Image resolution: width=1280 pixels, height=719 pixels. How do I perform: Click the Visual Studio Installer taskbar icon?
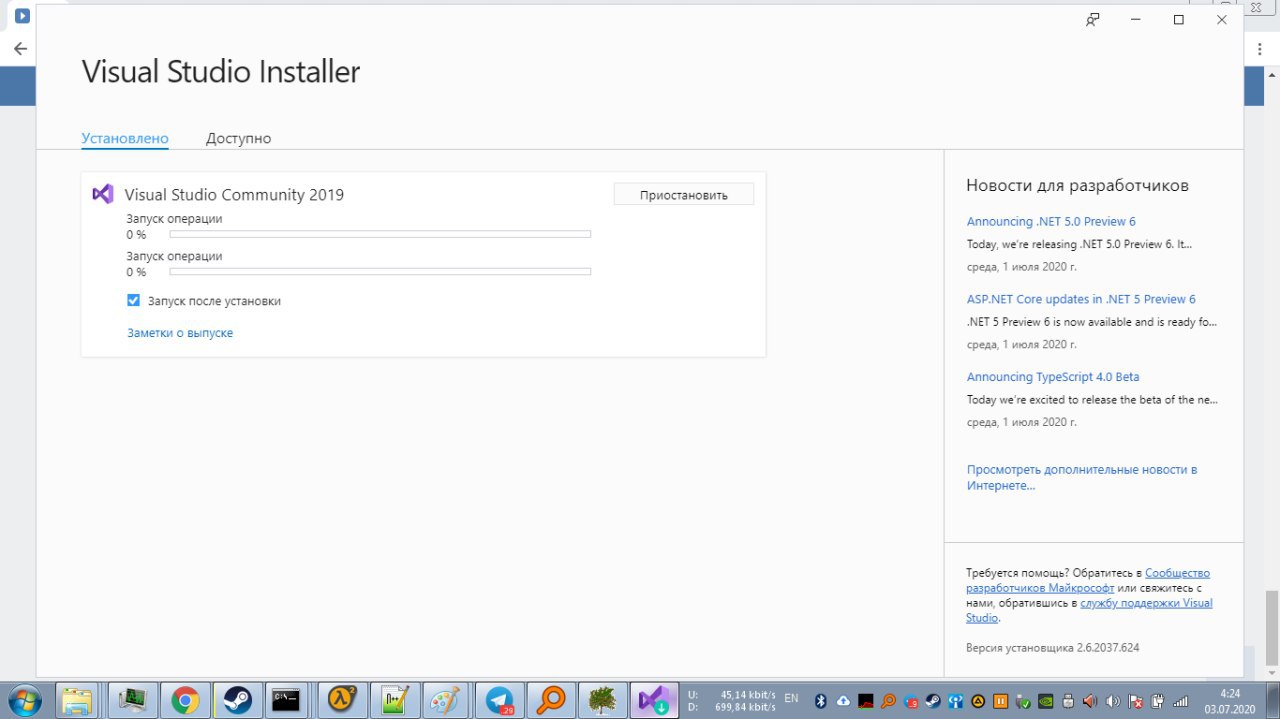coord(654,700)
